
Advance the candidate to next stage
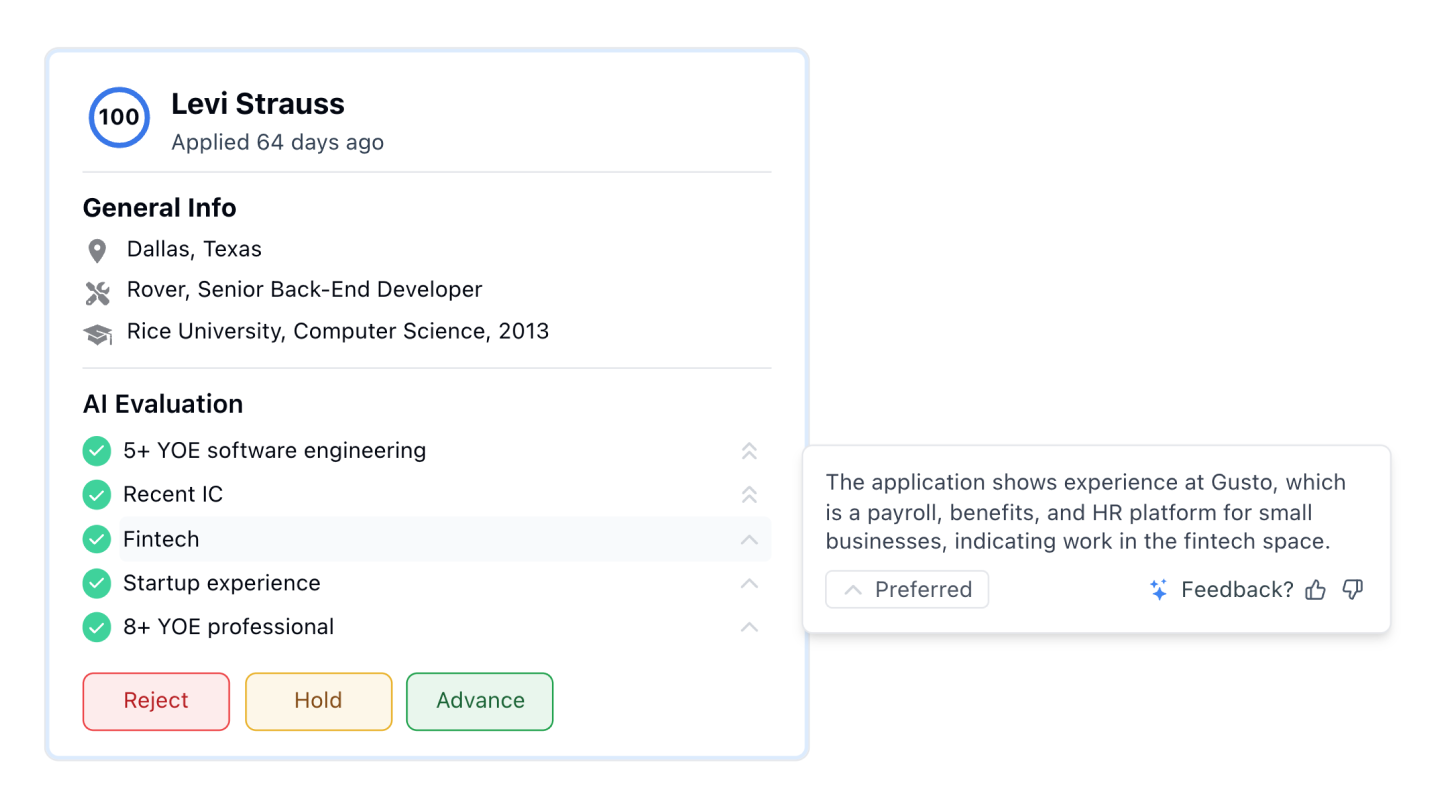click(x=480, y=701)
